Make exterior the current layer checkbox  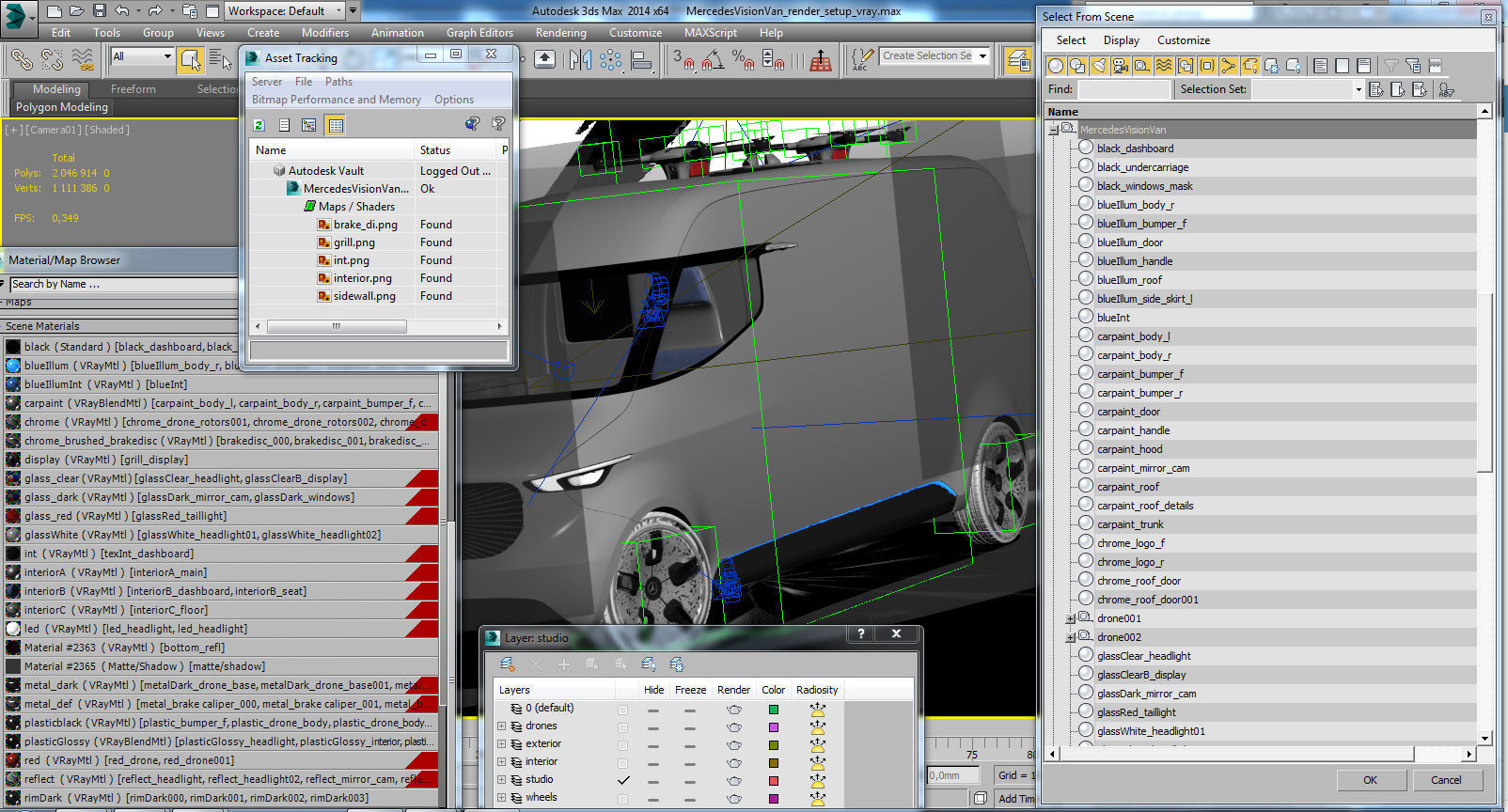tap(622, 744)
